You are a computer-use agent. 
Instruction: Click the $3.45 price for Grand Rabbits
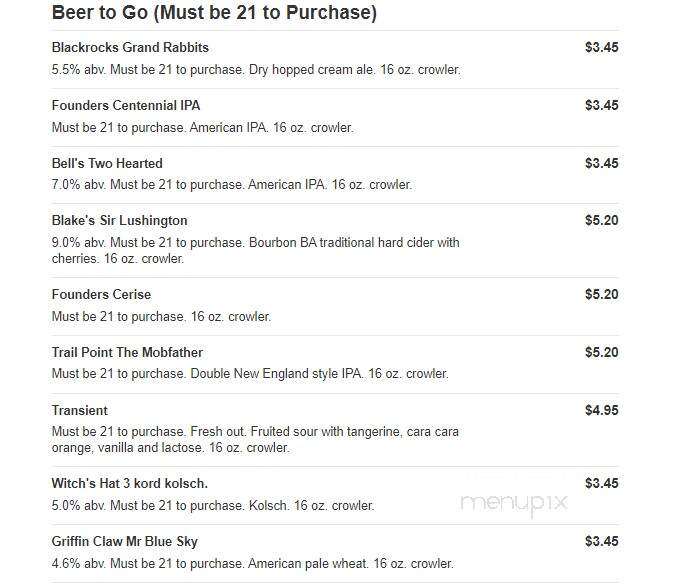tap(602, 47)
